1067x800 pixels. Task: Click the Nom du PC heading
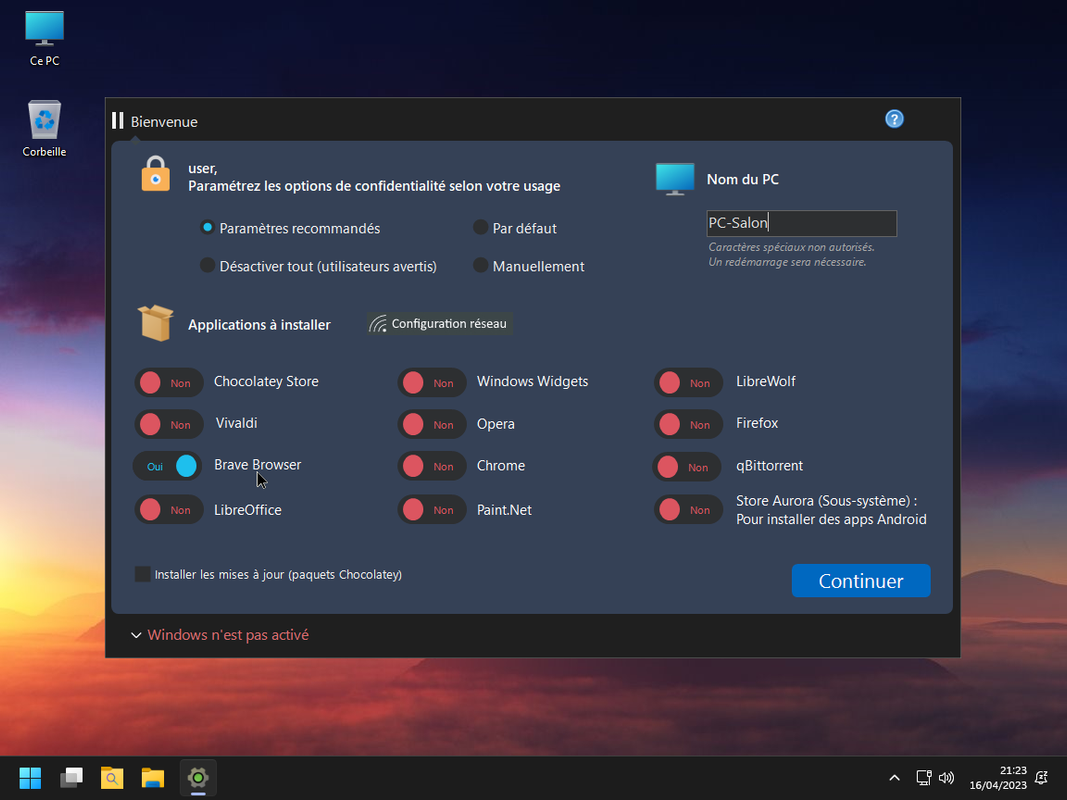pyautogui.click(x=742, y=180)
